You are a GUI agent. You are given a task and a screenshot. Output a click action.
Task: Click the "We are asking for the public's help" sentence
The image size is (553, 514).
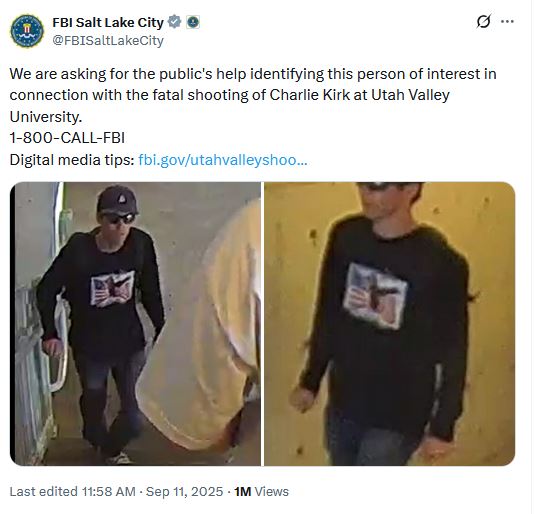tap(129, 74)
